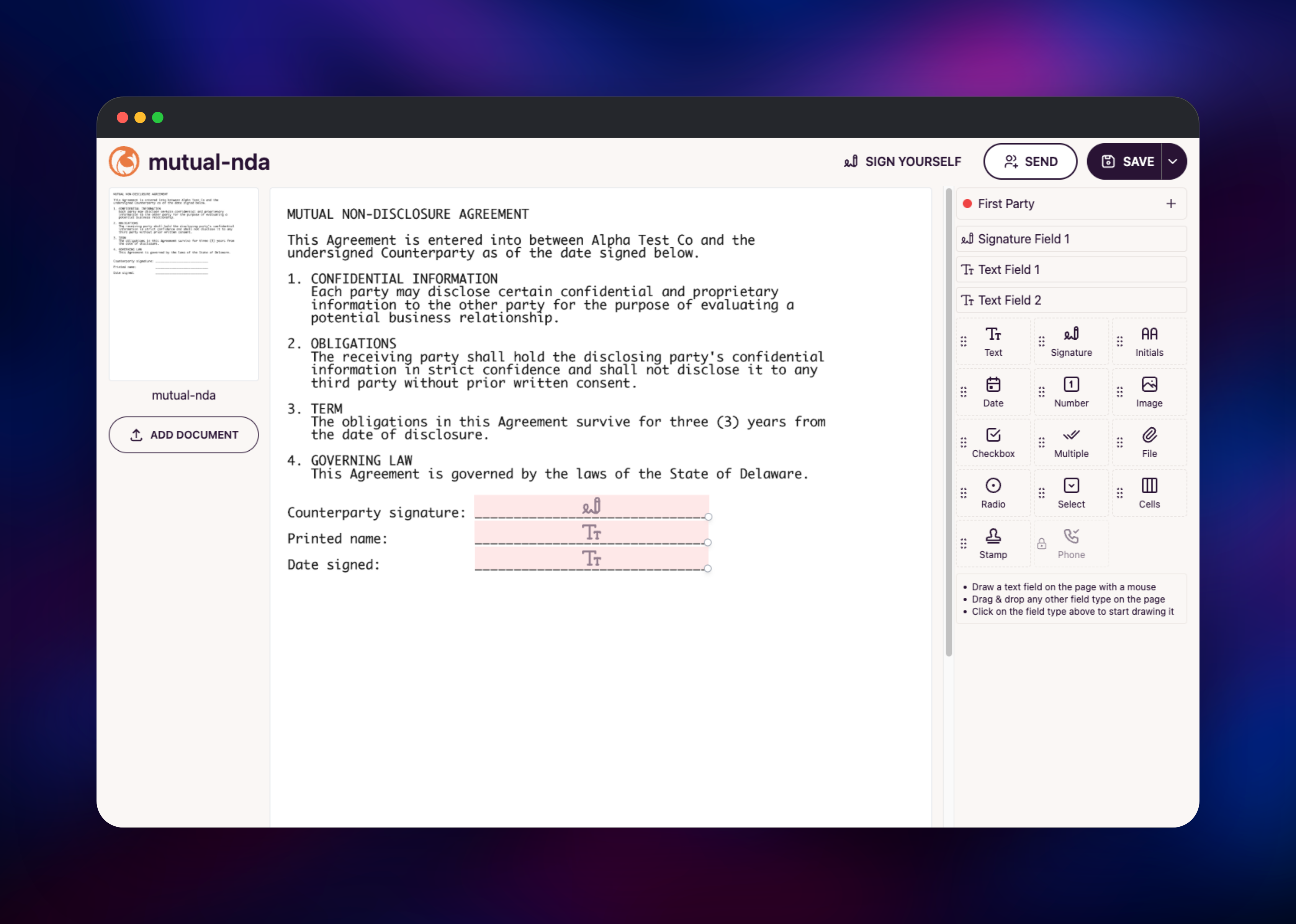Screen dimensions: 1296x924
Task: Select the Signature field type
Action: pyautogui.click(x=1071, y=342)
